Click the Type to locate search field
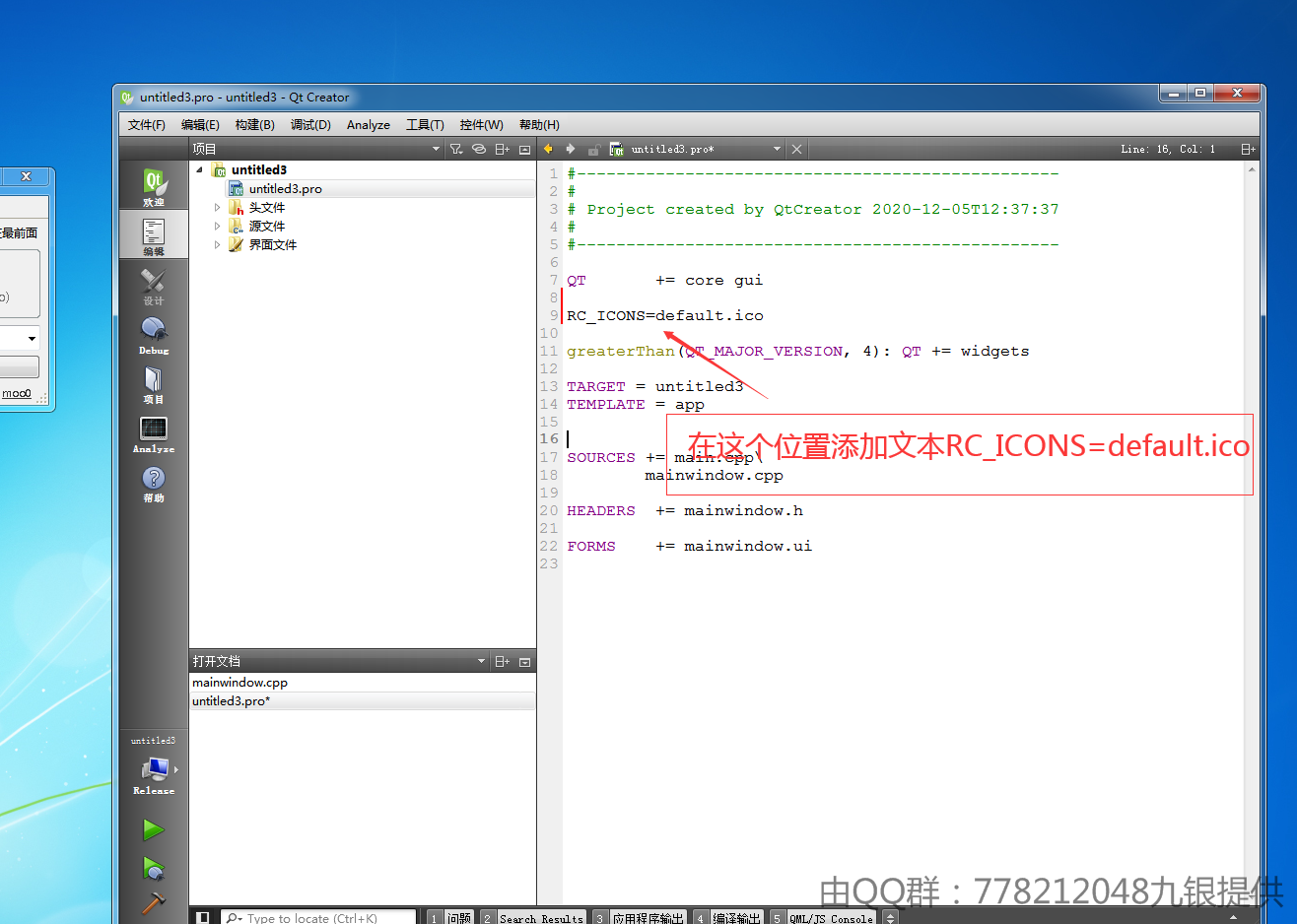The width and height of the screenshot is (1297, 924). click(318, 917)
